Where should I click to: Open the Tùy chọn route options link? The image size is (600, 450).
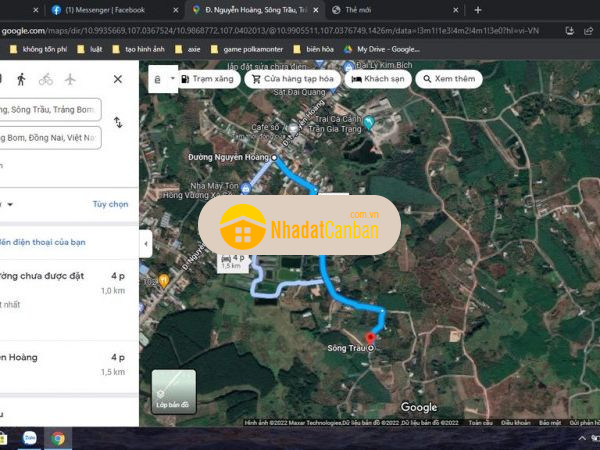point(110,203)
